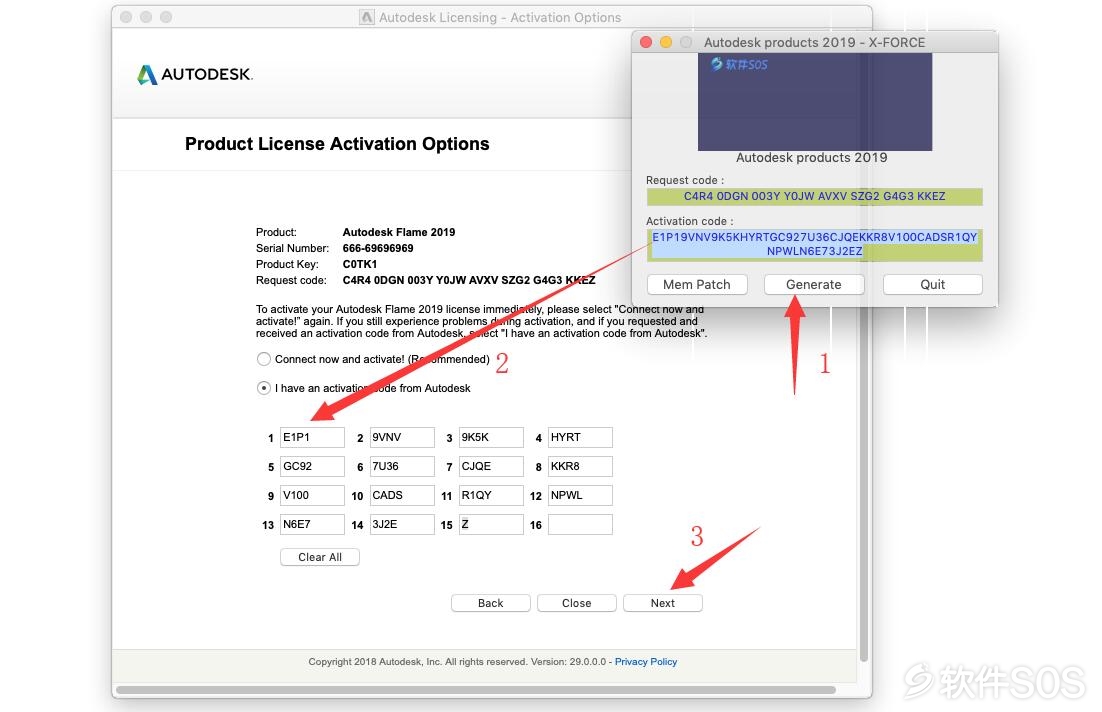
Task: Click licensing window request code 'C4R4 0DGN...' text
Action: 469,280
